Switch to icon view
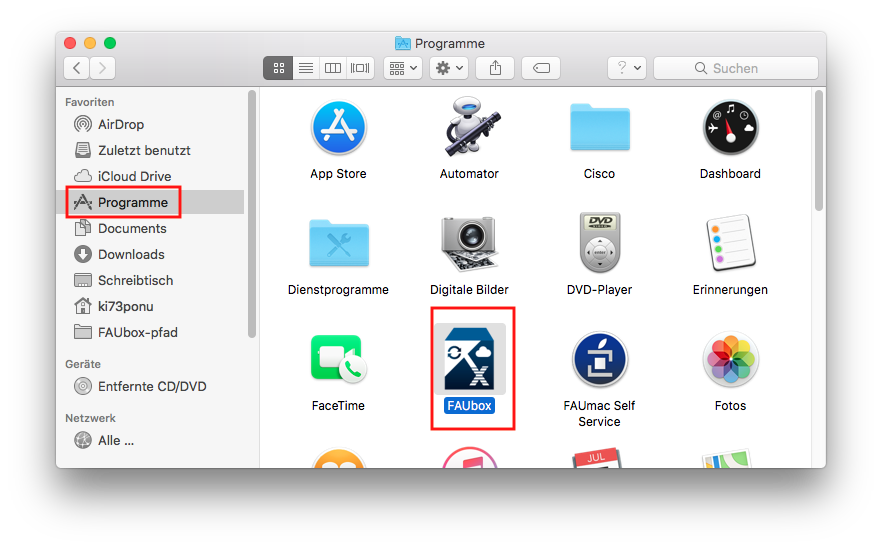Image resolution: width=882 pixels, height=548 pixels. [x=278, y=68]
